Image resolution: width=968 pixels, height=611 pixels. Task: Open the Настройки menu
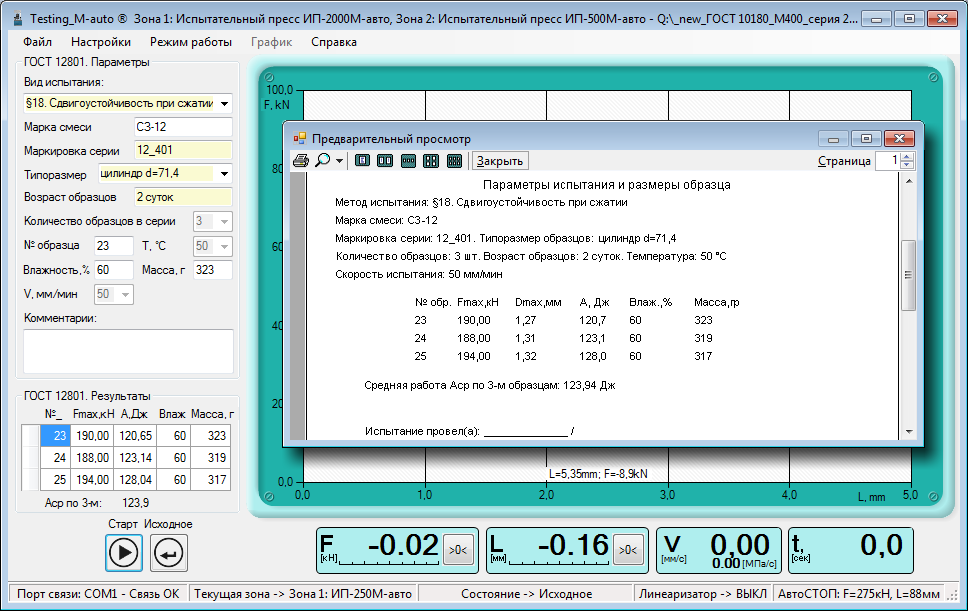[x=101, y=42]
